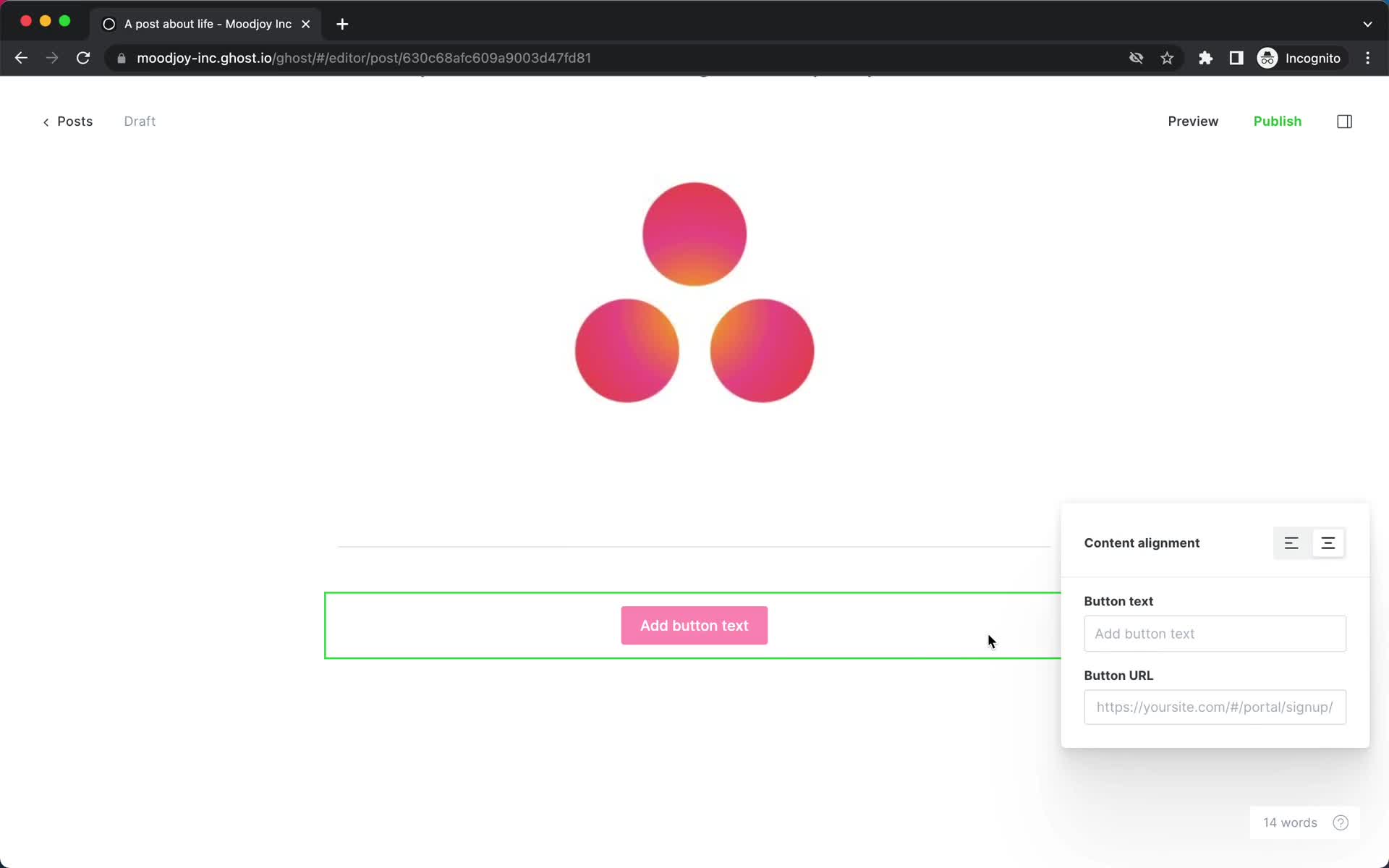1389x868 pixels.
Task: Click the Publish green button
Action: point(1277,121)
